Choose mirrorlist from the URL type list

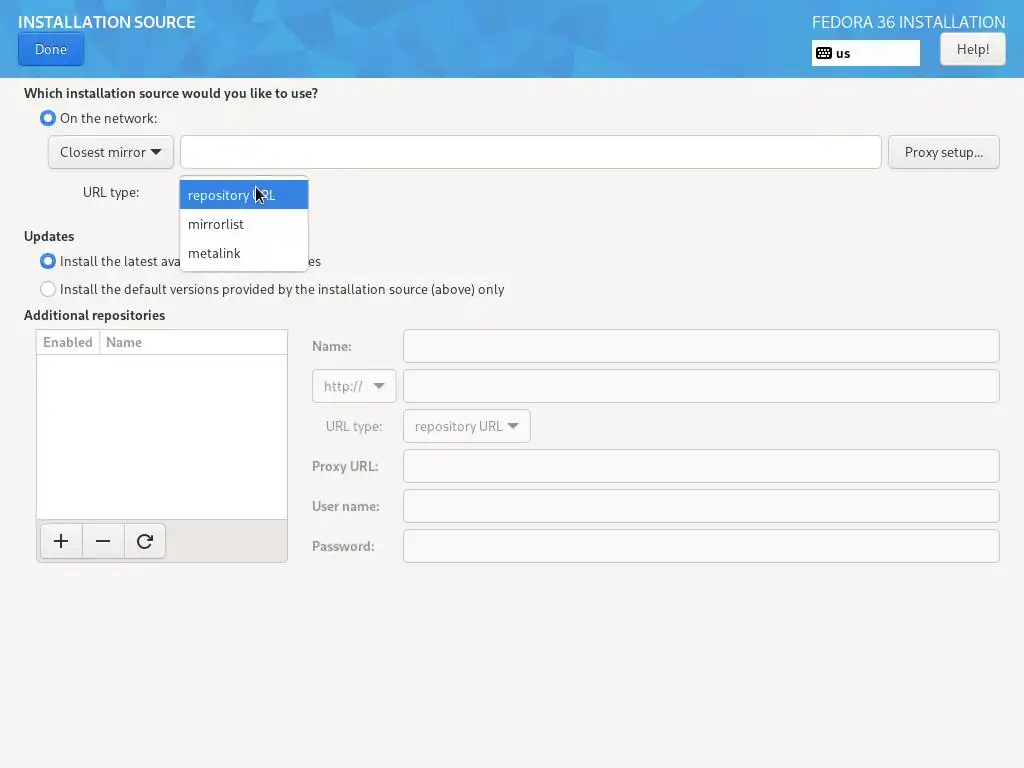244,224
